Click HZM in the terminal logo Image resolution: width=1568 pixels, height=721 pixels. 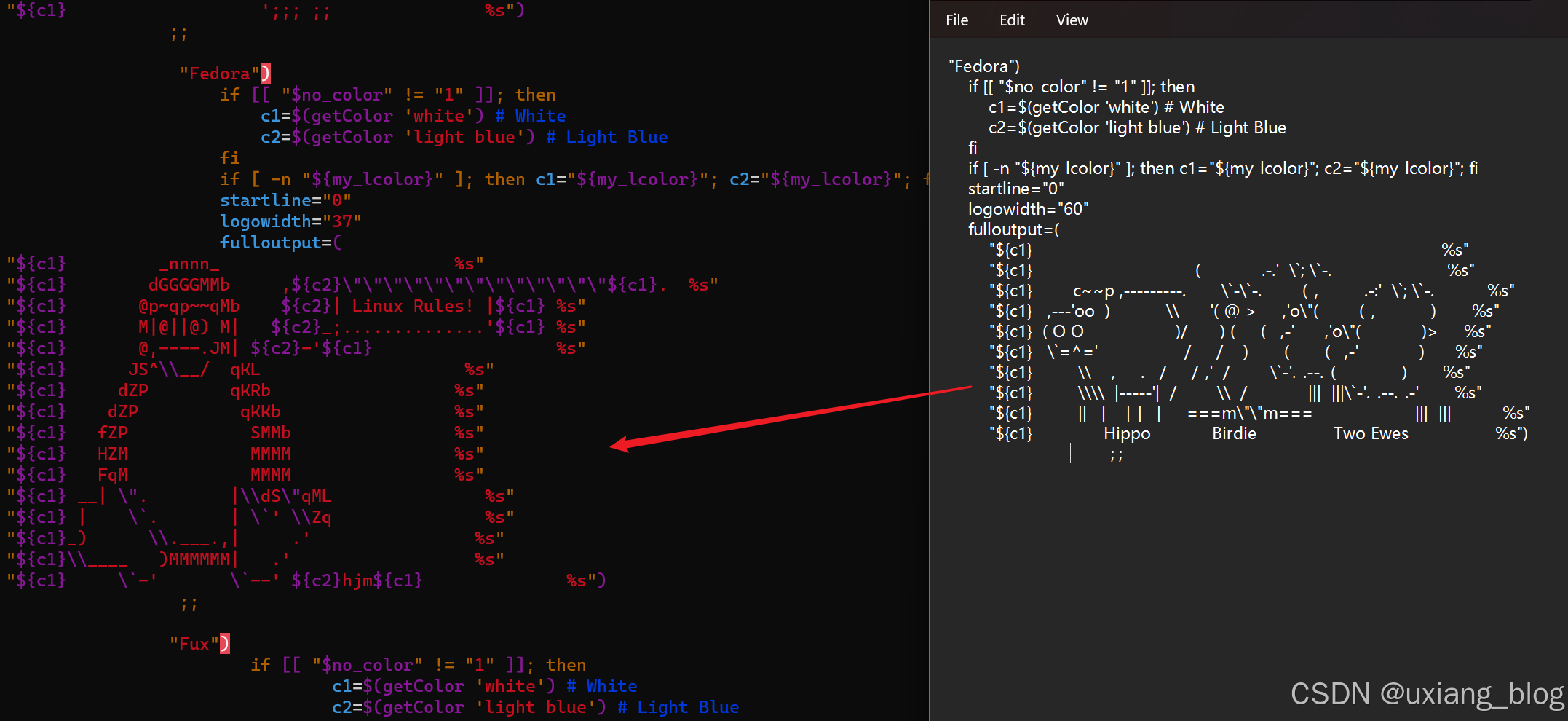click(x=113, y=454)
